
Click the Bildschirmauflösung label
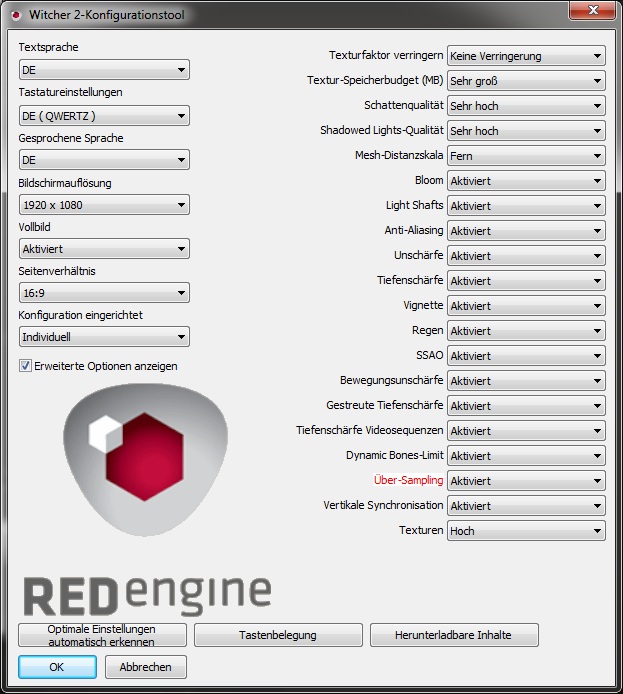click(x=65, y=183)
